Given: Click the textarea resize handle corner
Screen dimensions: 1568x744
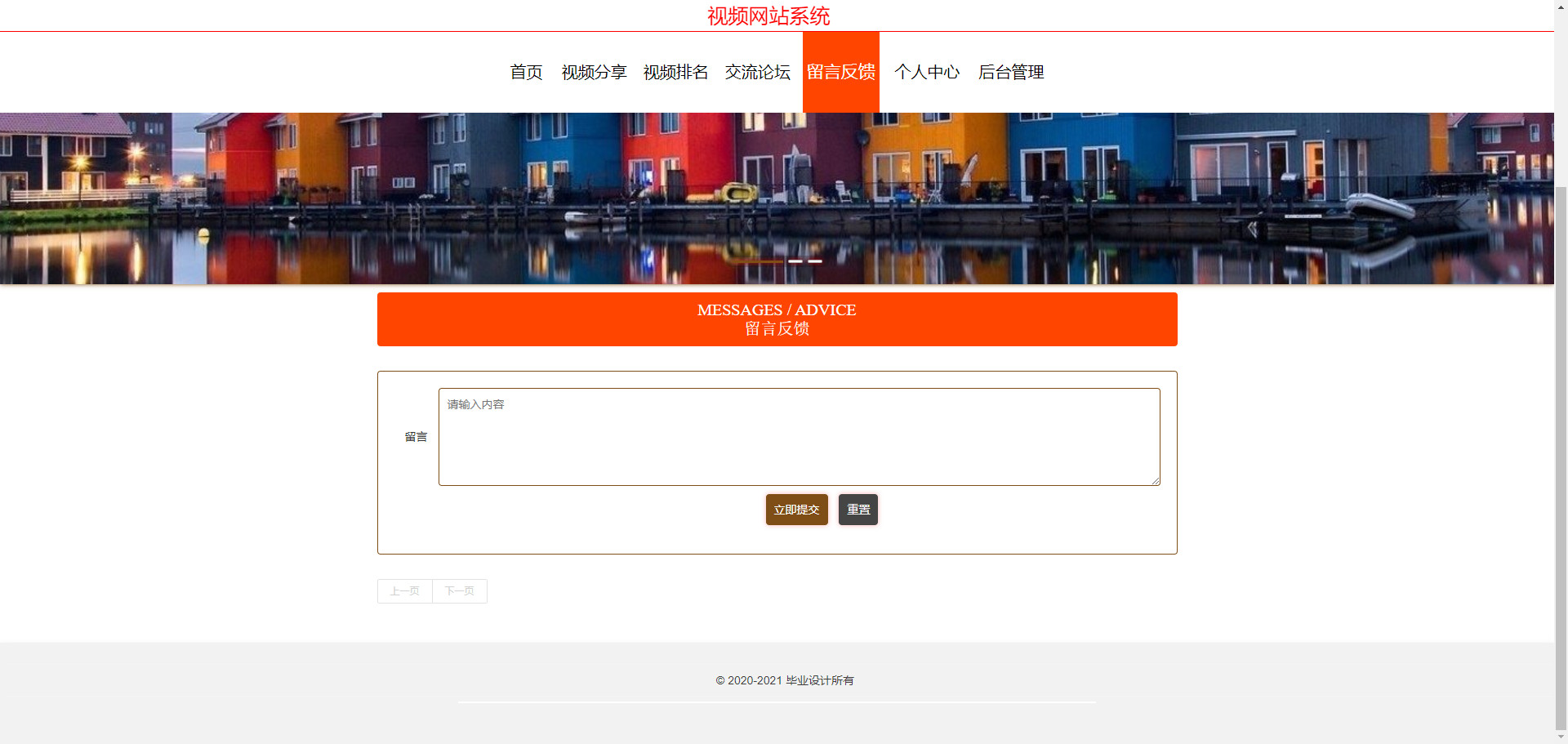Looking at the screenshot, I should [1156, 481].
